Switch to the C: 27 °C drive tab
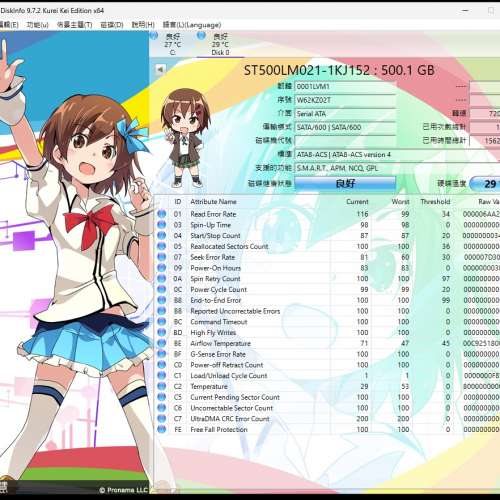 (173, 44)
